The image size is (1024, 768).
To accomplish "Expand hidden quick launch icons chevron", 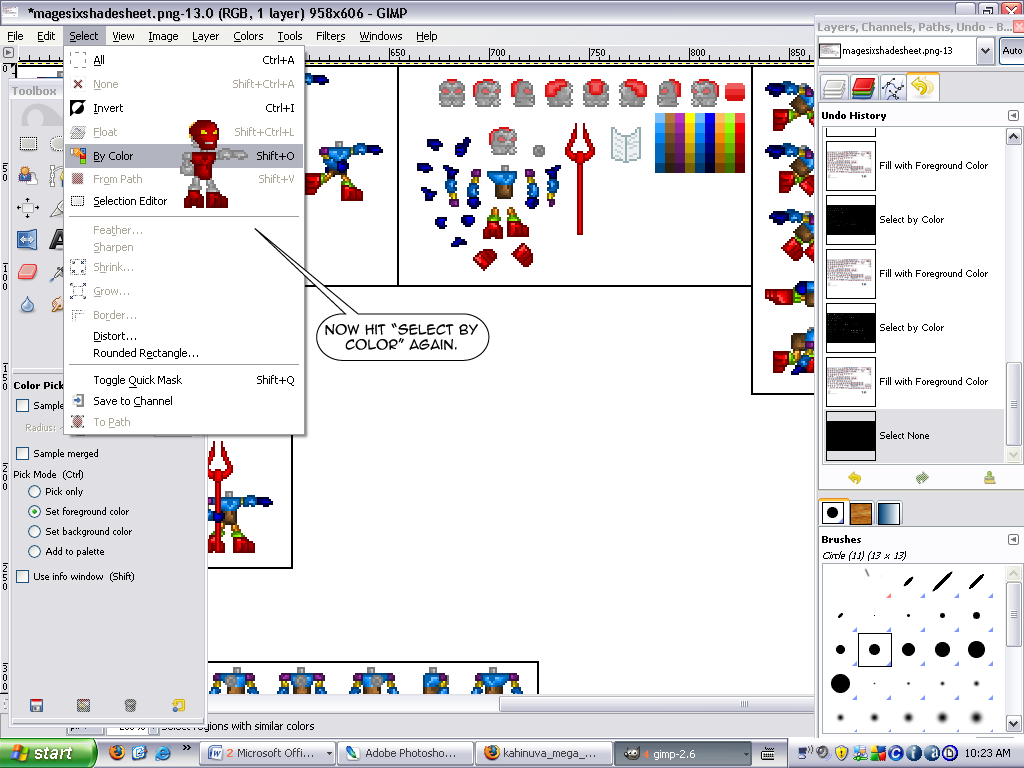I will click(187, 748).
